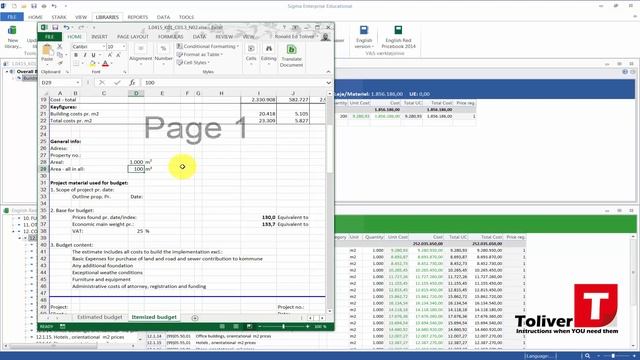Open TOOLS tab in Sigma window

point(186,17)
